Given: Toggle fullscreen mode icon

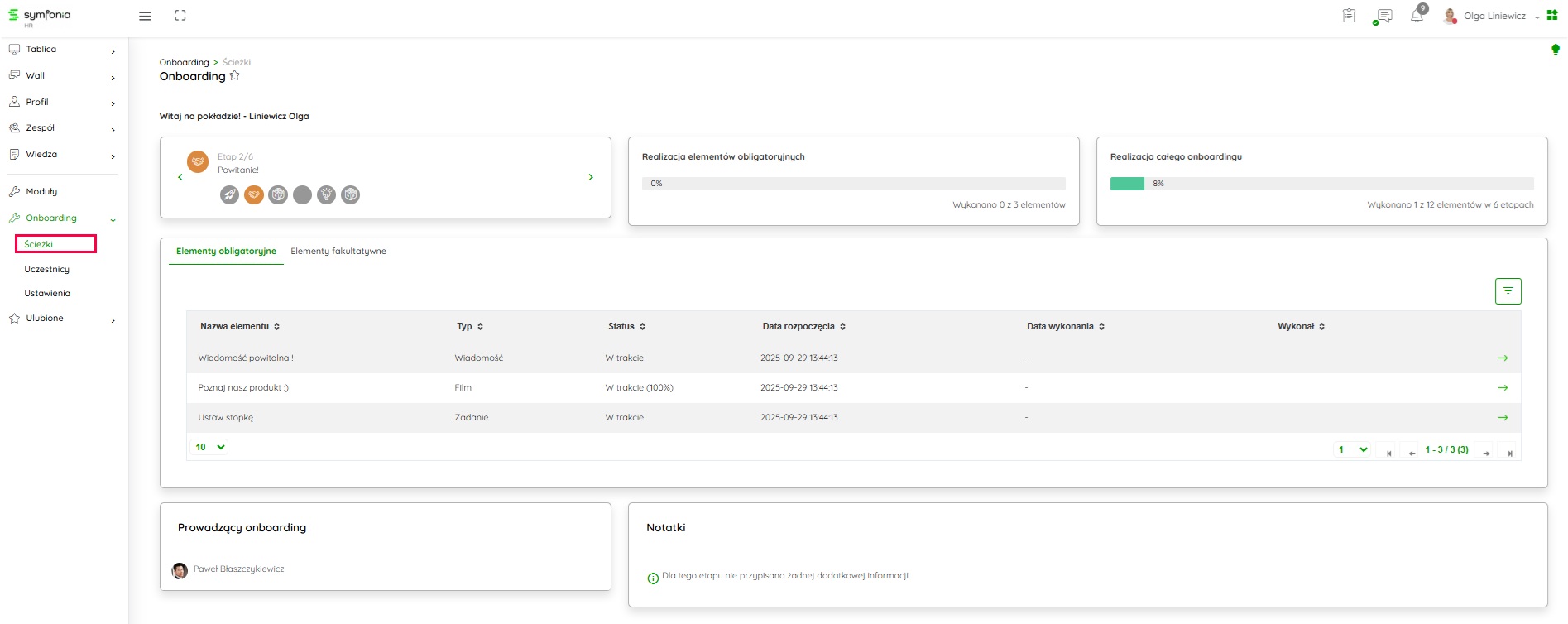Looking at the screenshot, I should point(180,16).
